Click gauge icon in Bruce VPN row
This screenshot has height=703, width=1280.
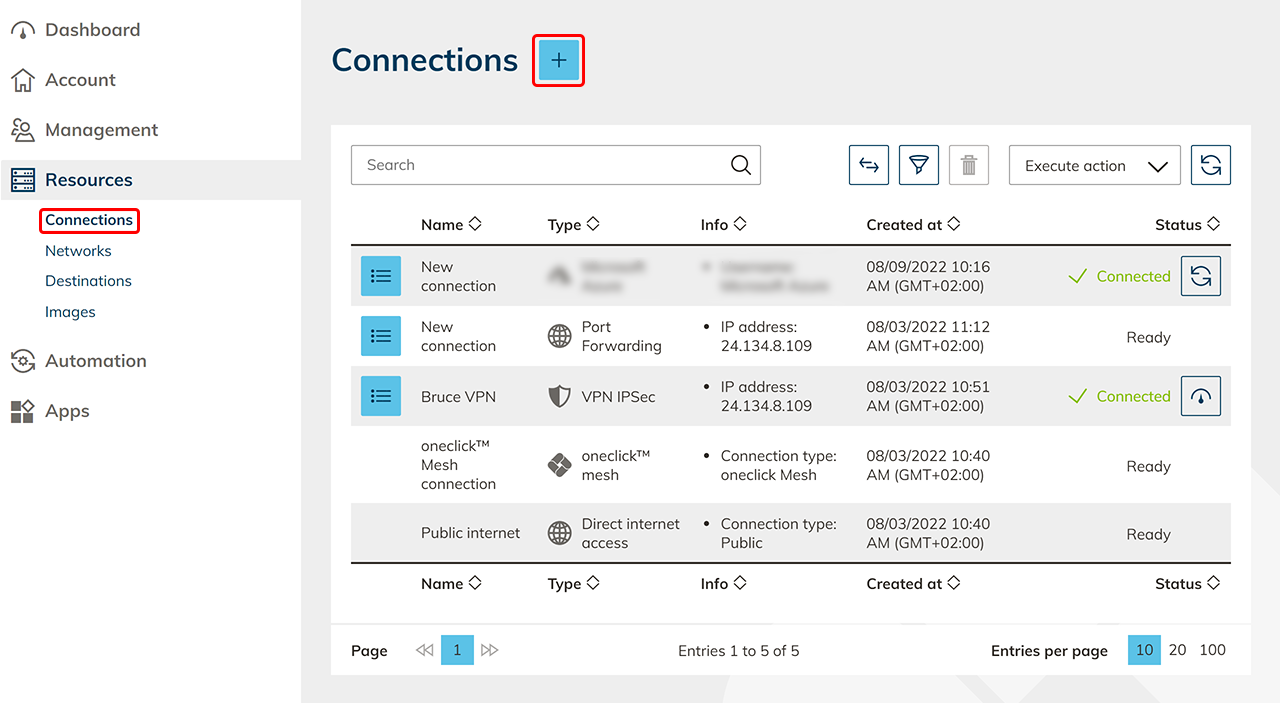coord(1200,396)
